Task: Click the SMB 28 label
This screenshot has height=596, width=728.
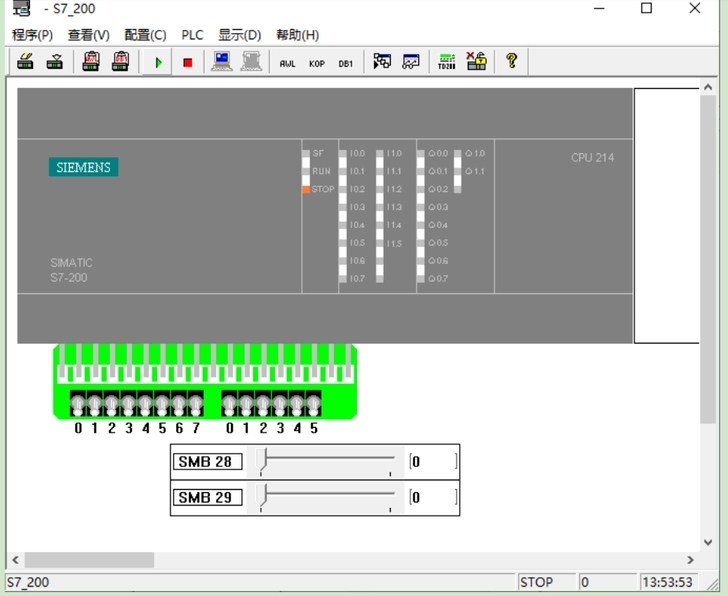Action: [208, 462]
